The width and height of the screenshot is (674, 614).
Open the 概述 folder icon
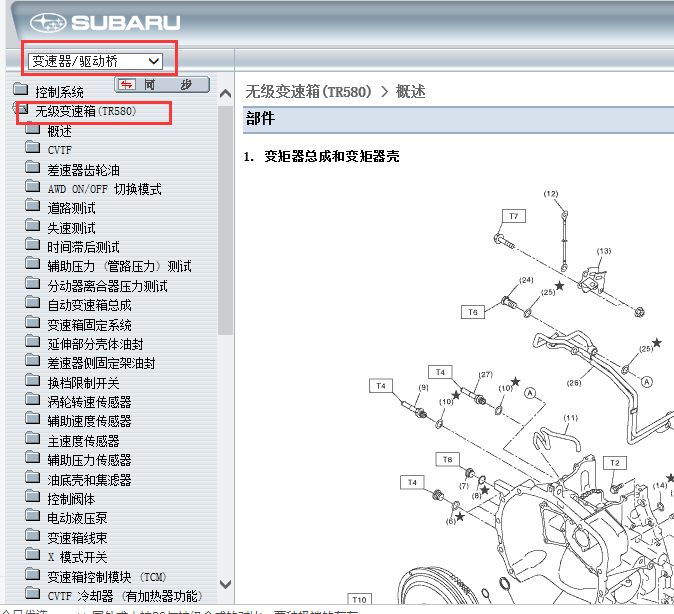coord(32,128)
